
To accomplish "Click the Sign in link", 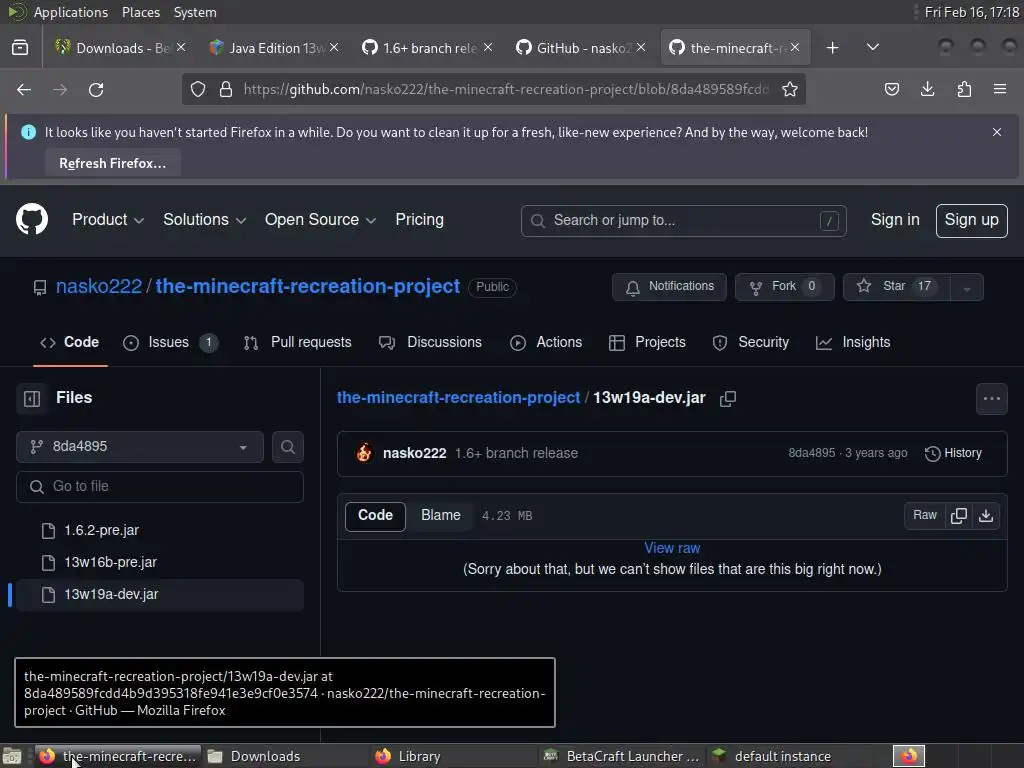I will point(895,220).
